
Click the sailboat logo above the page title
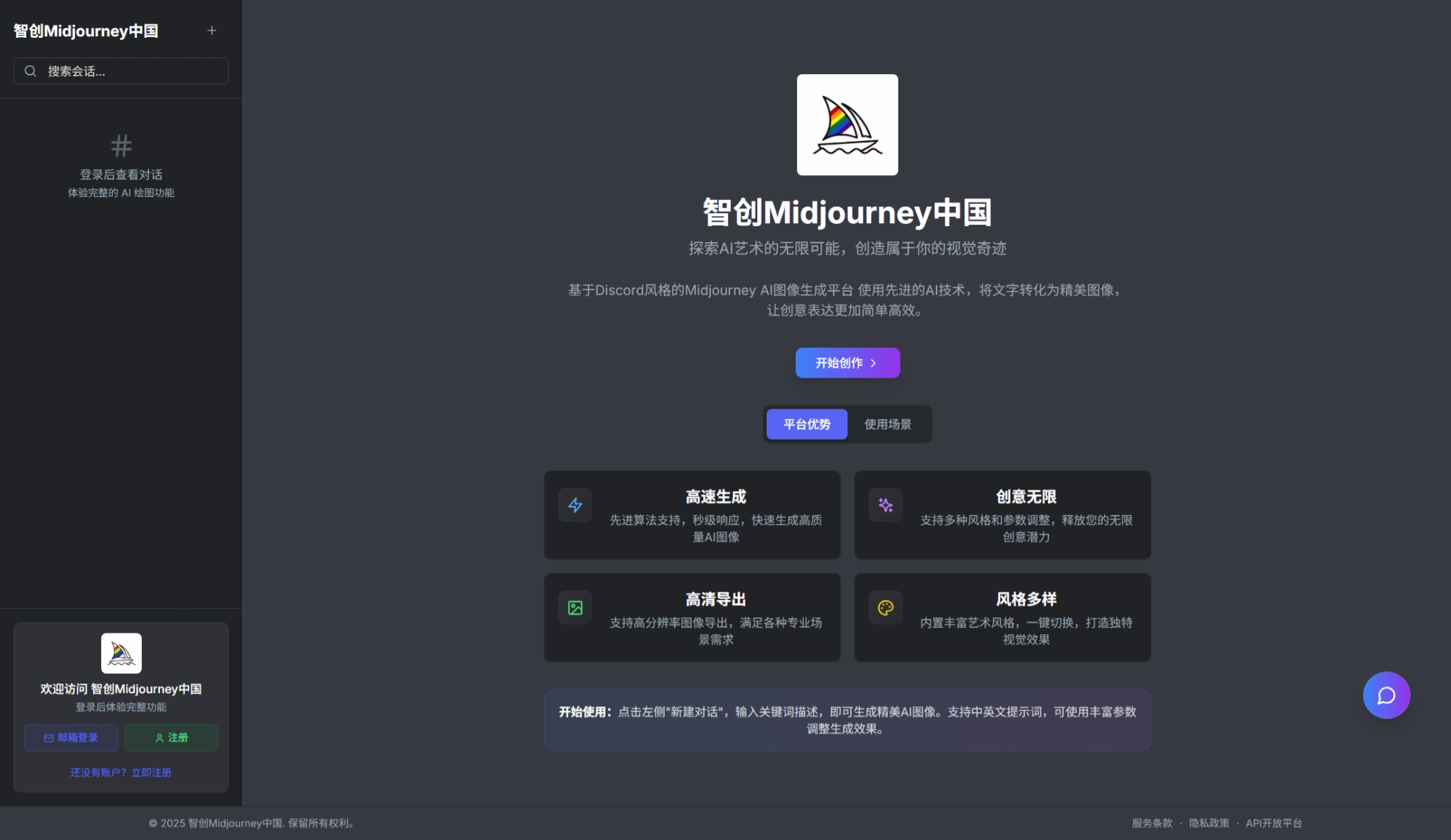pos(847,124)
